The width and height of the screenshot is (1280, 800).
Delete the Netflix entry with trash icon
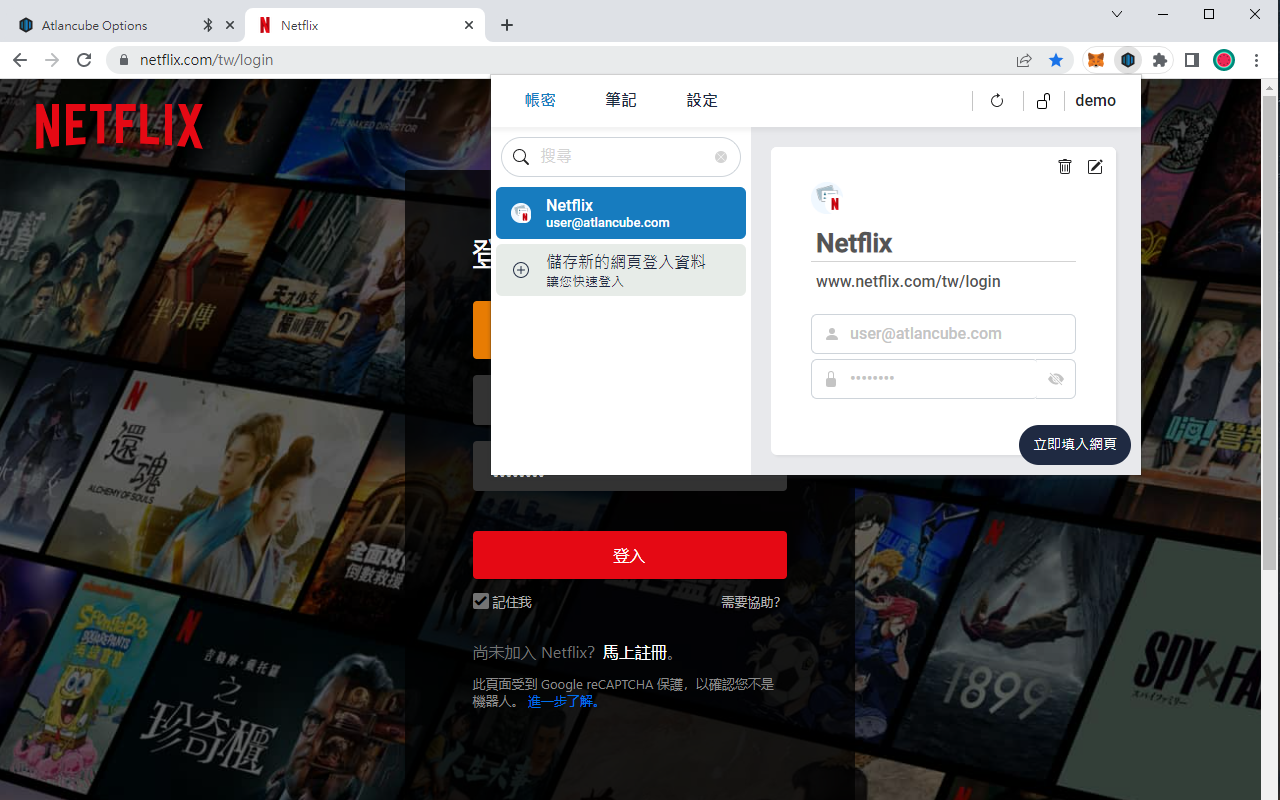[1065, 166]
